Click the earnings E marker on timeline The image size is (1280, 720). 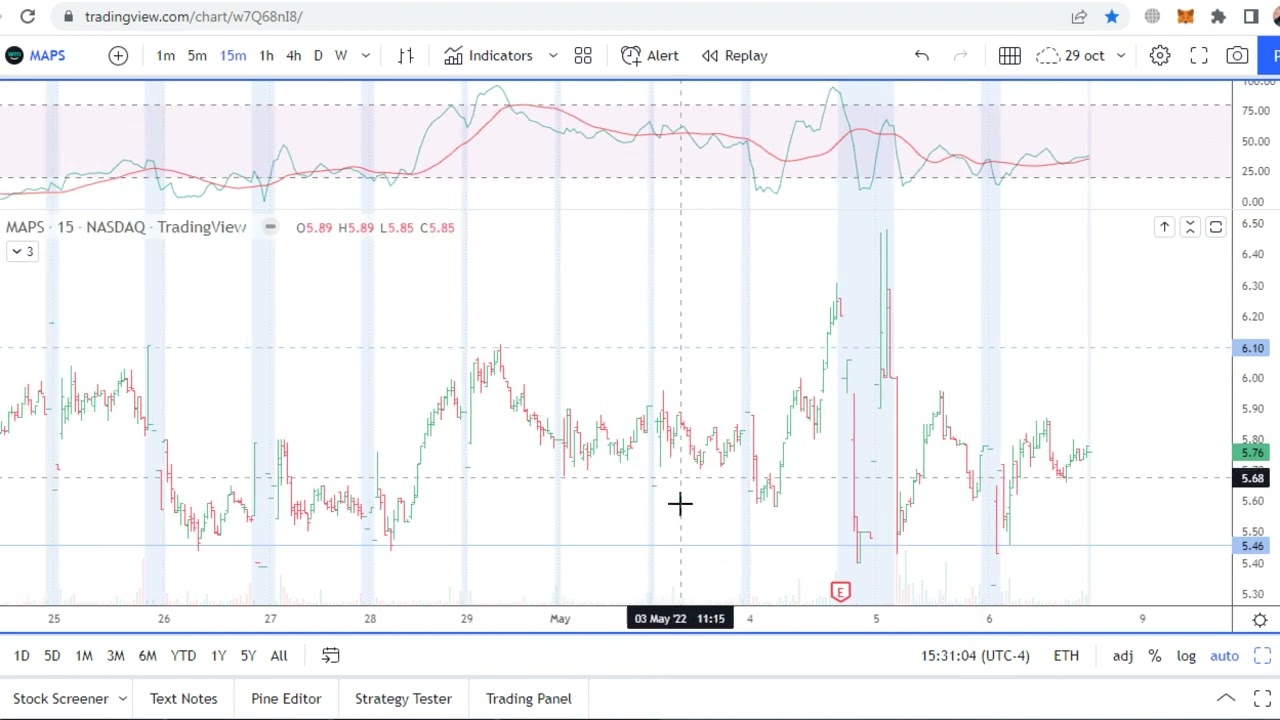pos(840,592)
